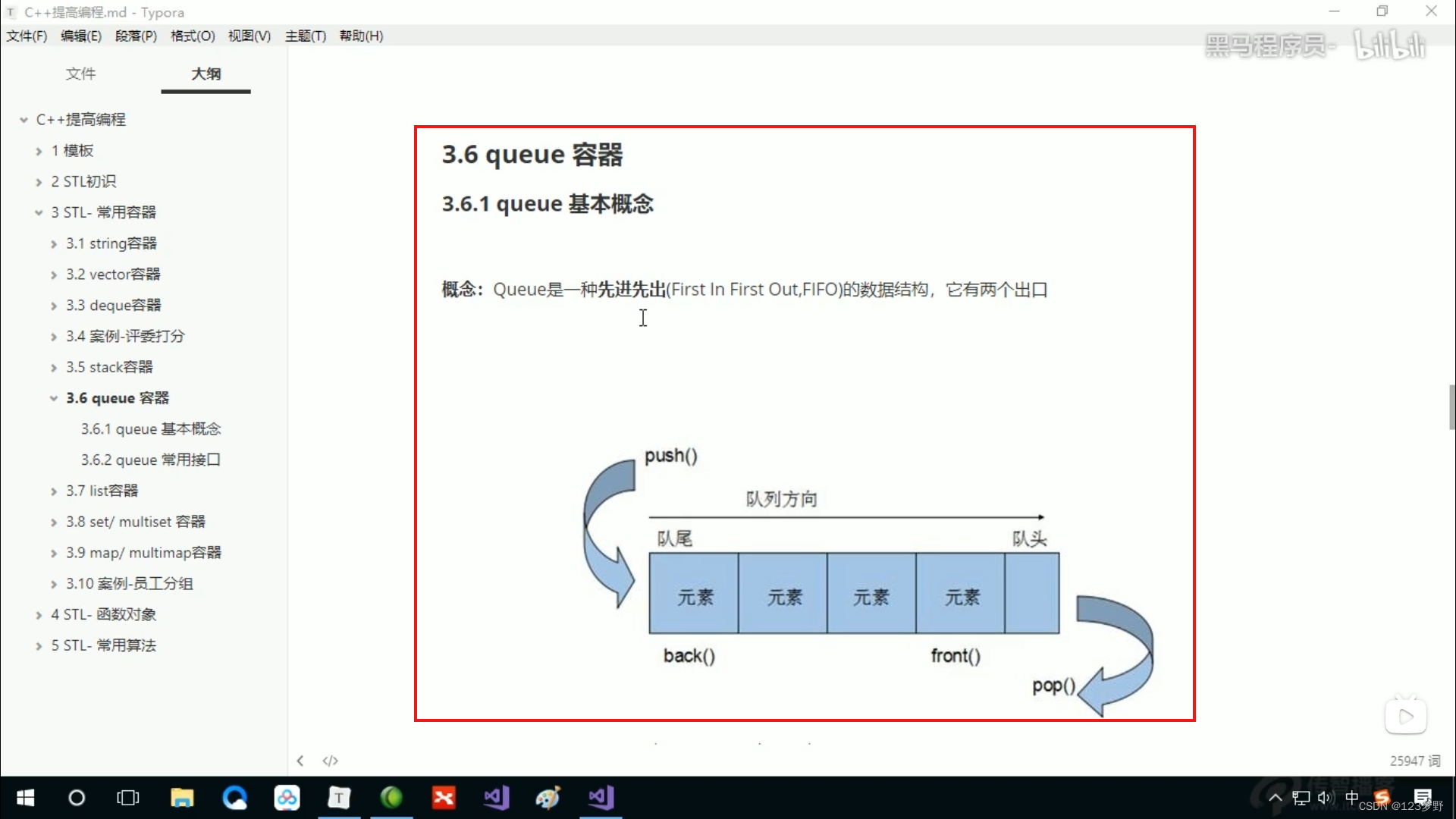The width and height of the screenshot is (1456, 819).
Task: Open the 主题(T) menu
Action: click(x=305, y=36)
